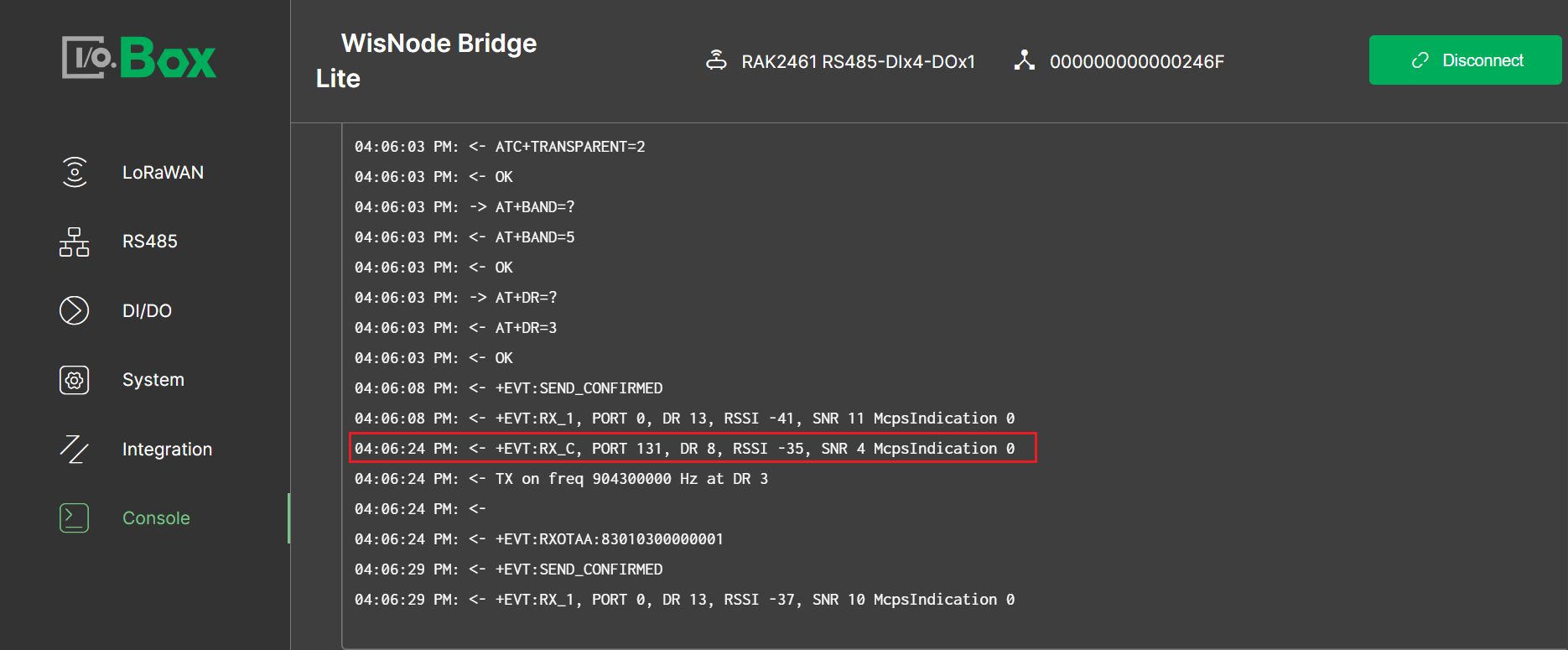Open DI/DO via its circular play icon

coord(74,310)
